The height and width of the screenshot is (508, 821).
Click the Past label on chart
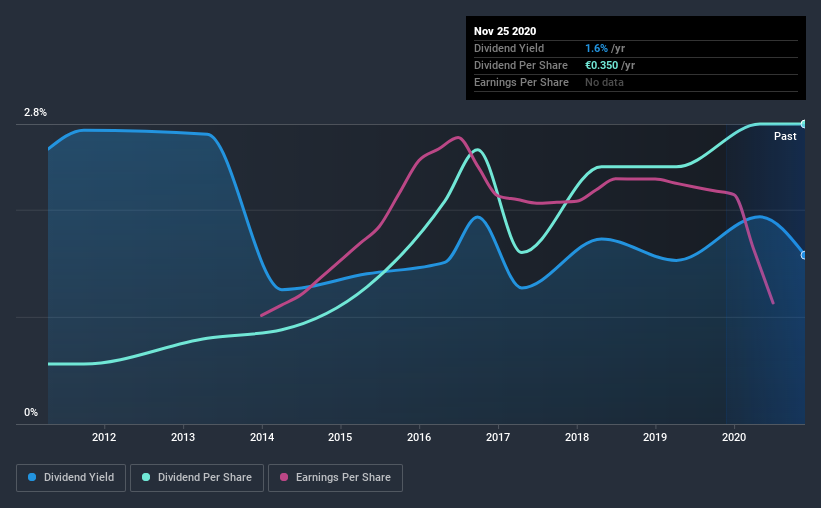785,136
